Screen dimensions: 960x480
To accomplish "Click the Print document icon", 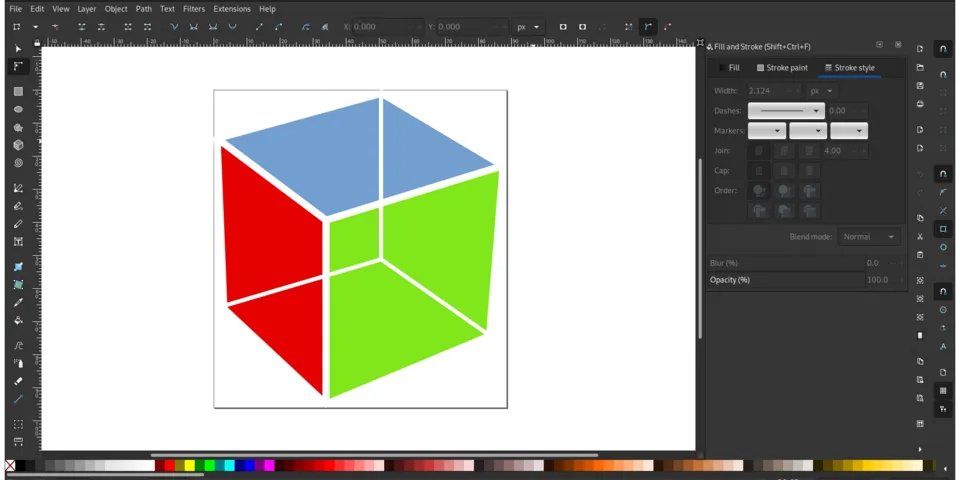I will [920, 104].
